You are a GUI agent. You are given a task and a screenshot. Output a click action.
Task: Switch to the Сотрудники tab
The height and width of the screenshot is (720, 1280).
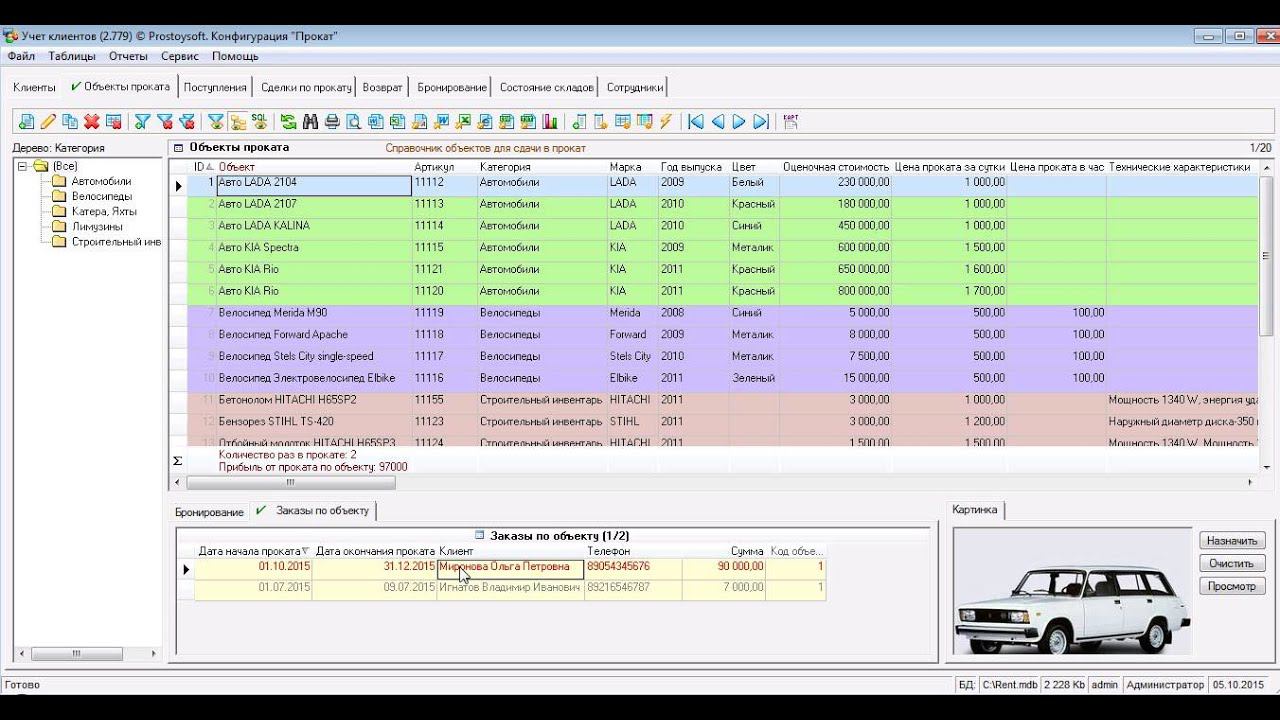tap(635, 87)
